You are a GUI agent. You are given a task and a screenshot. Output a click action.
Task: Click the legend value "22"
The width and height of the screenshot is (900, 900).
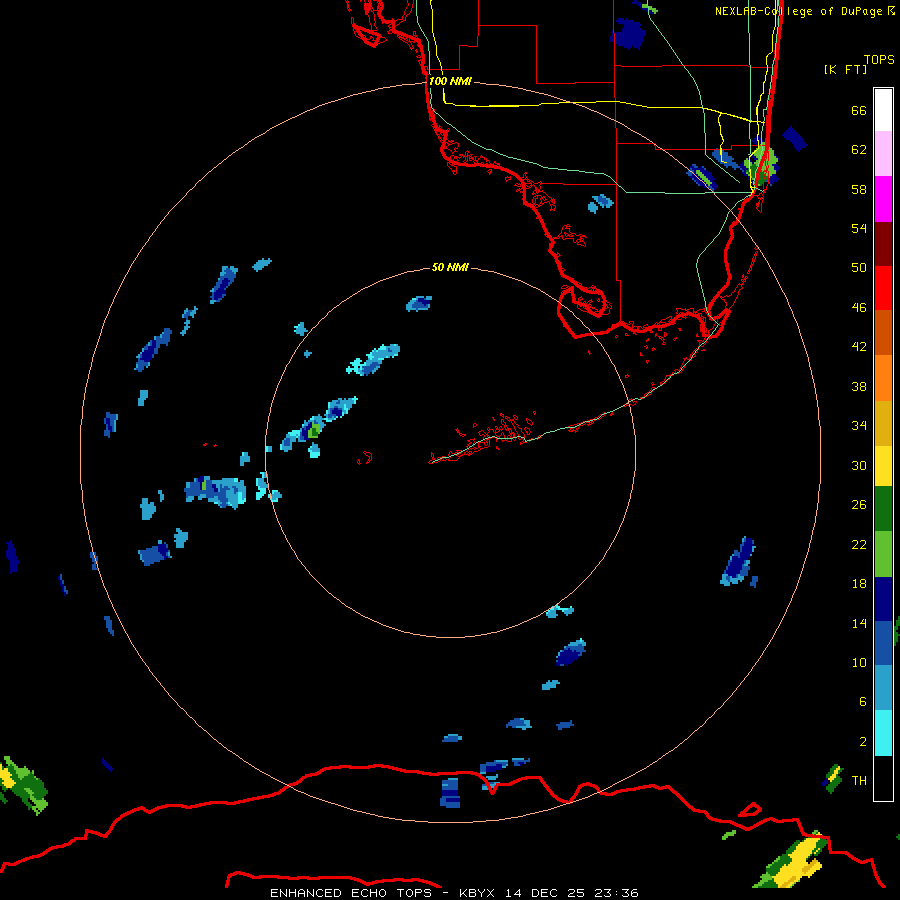point(859,545)
